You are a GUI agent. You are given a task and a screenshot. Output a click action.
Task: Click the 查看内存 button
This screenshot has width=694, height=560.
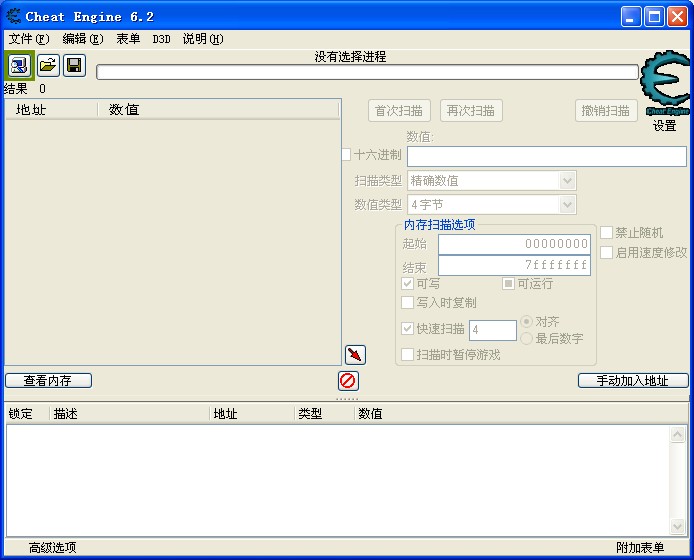tap(48, 381)
